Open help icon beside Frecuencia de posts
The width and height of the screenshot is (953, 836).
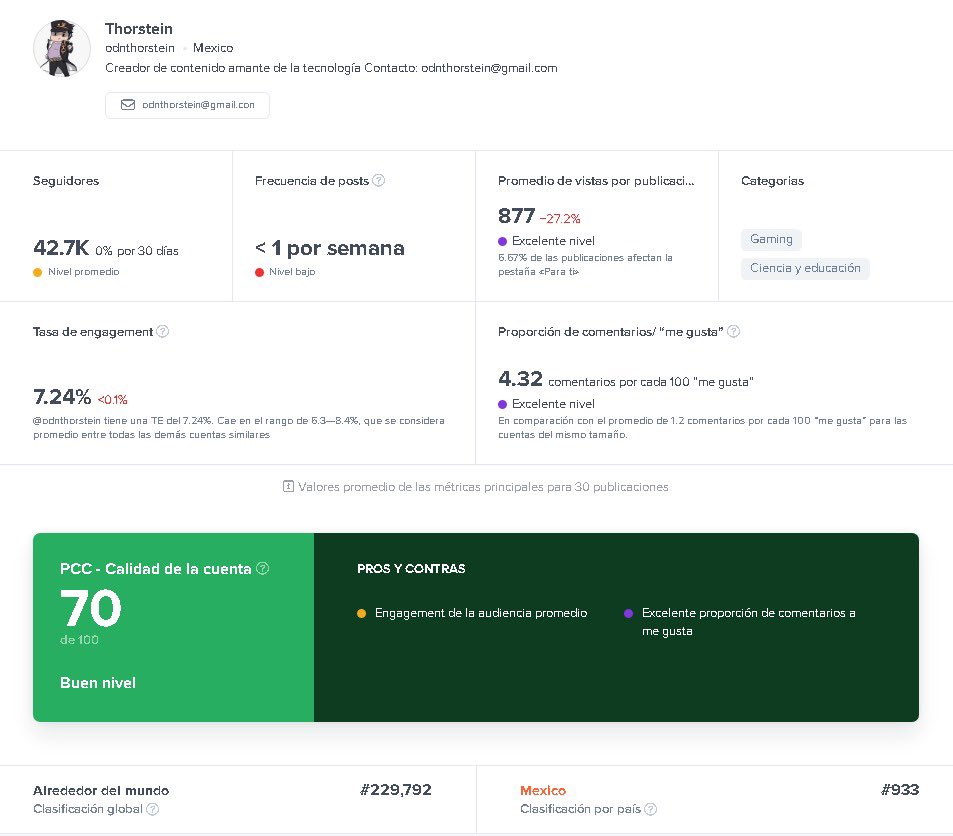pyautogui.click(x=378, y=180)
